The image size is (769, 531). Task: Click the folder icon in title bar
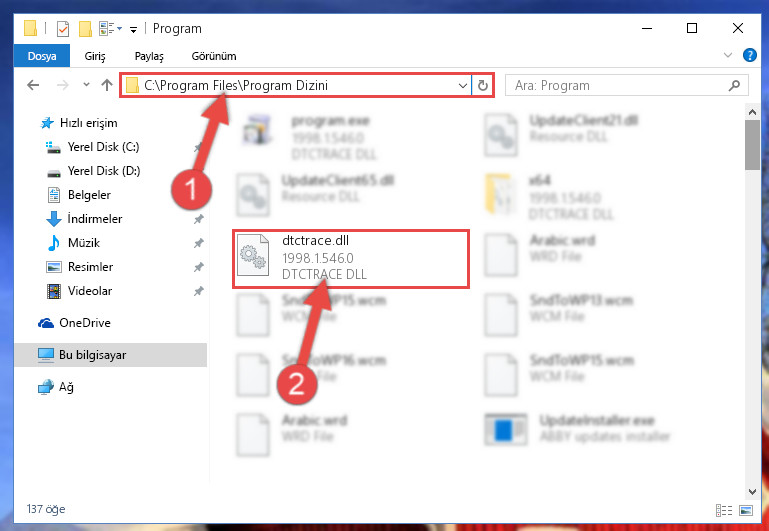point(30,28)
